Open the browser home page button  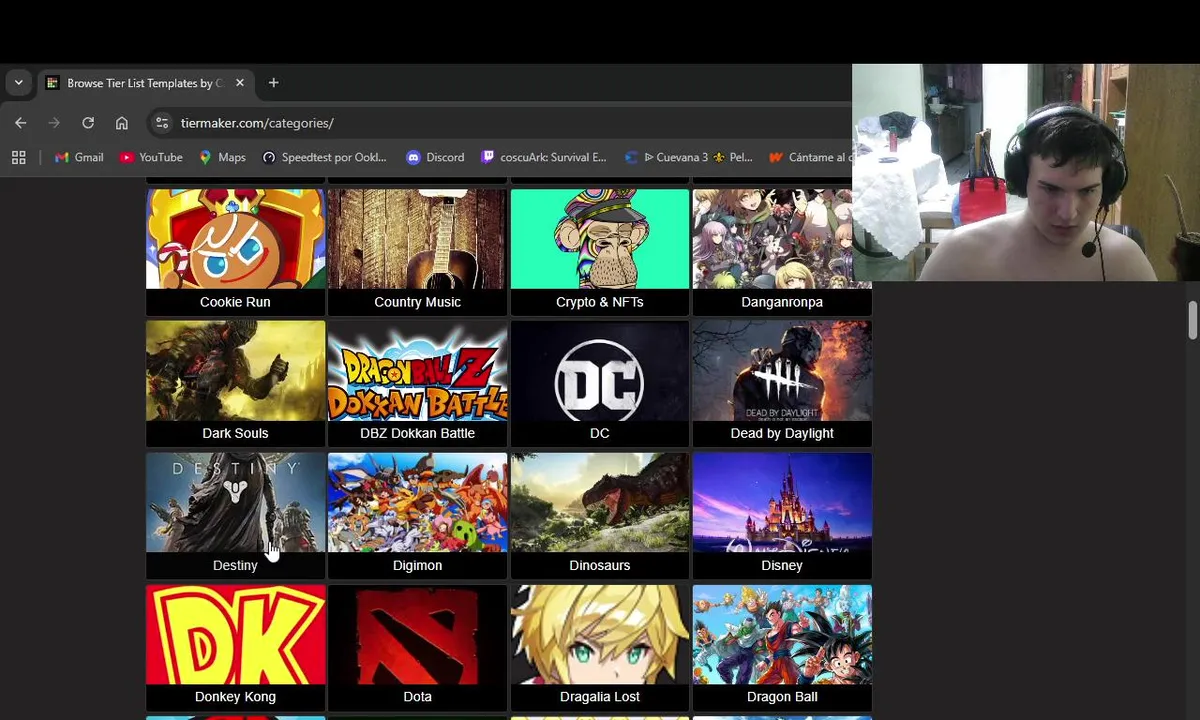coord(122,123)
